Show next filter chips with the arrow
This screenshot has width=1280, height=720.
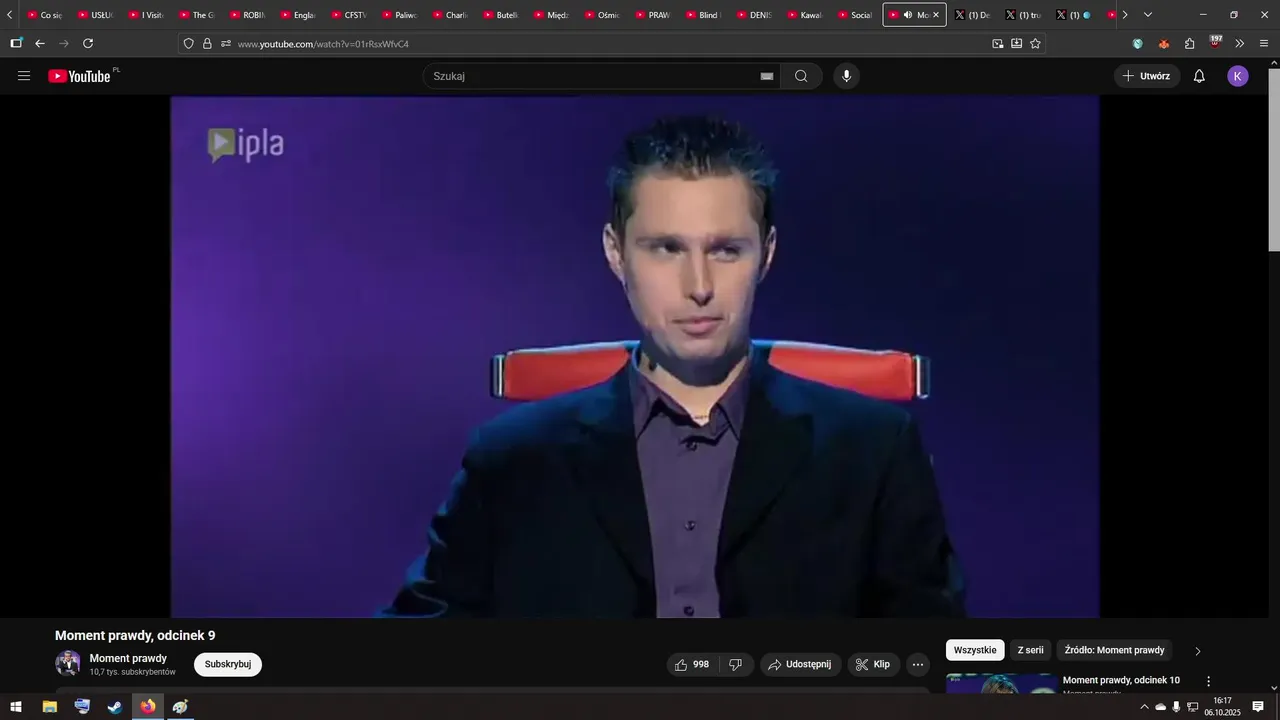[x=1198, y=651]
